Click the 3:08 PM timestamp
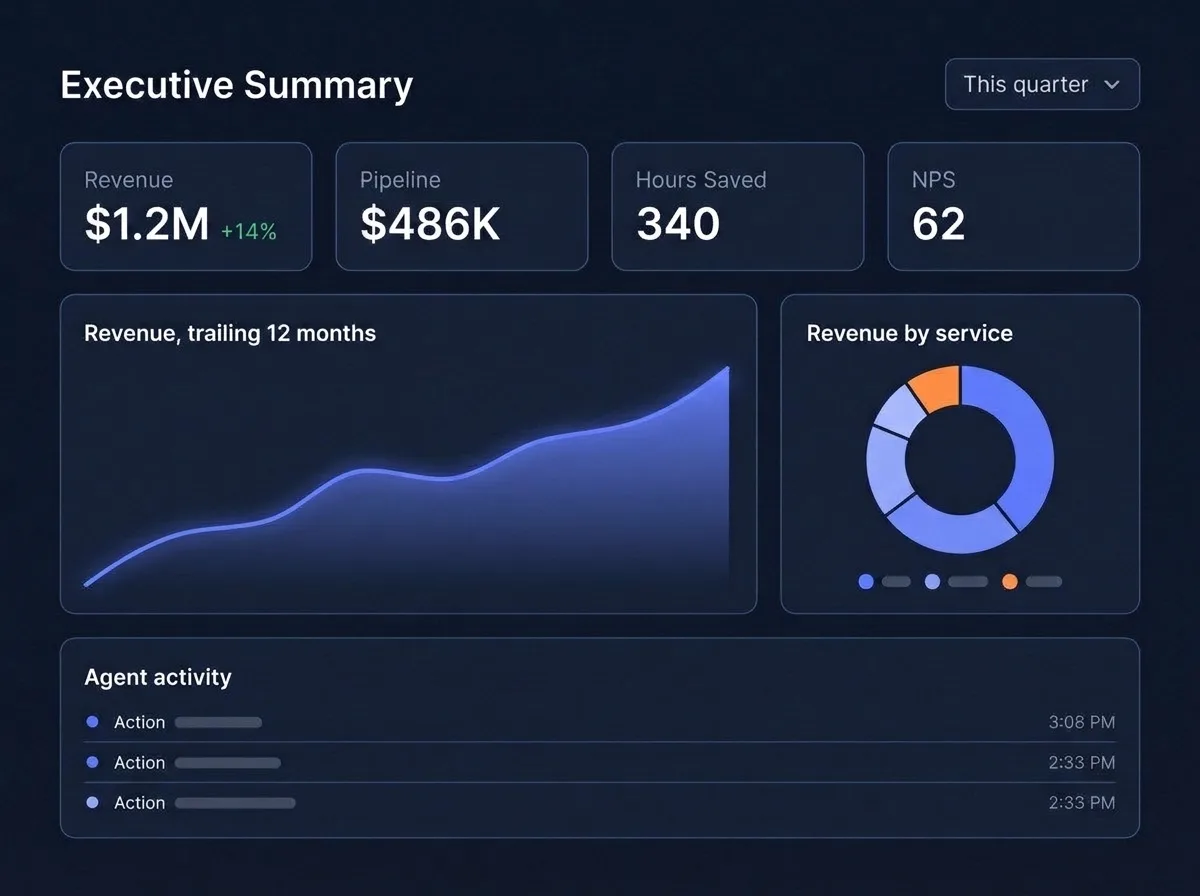Image resolution: width=1200 pixels, height=896 pixels. (x=1082, y=722)
